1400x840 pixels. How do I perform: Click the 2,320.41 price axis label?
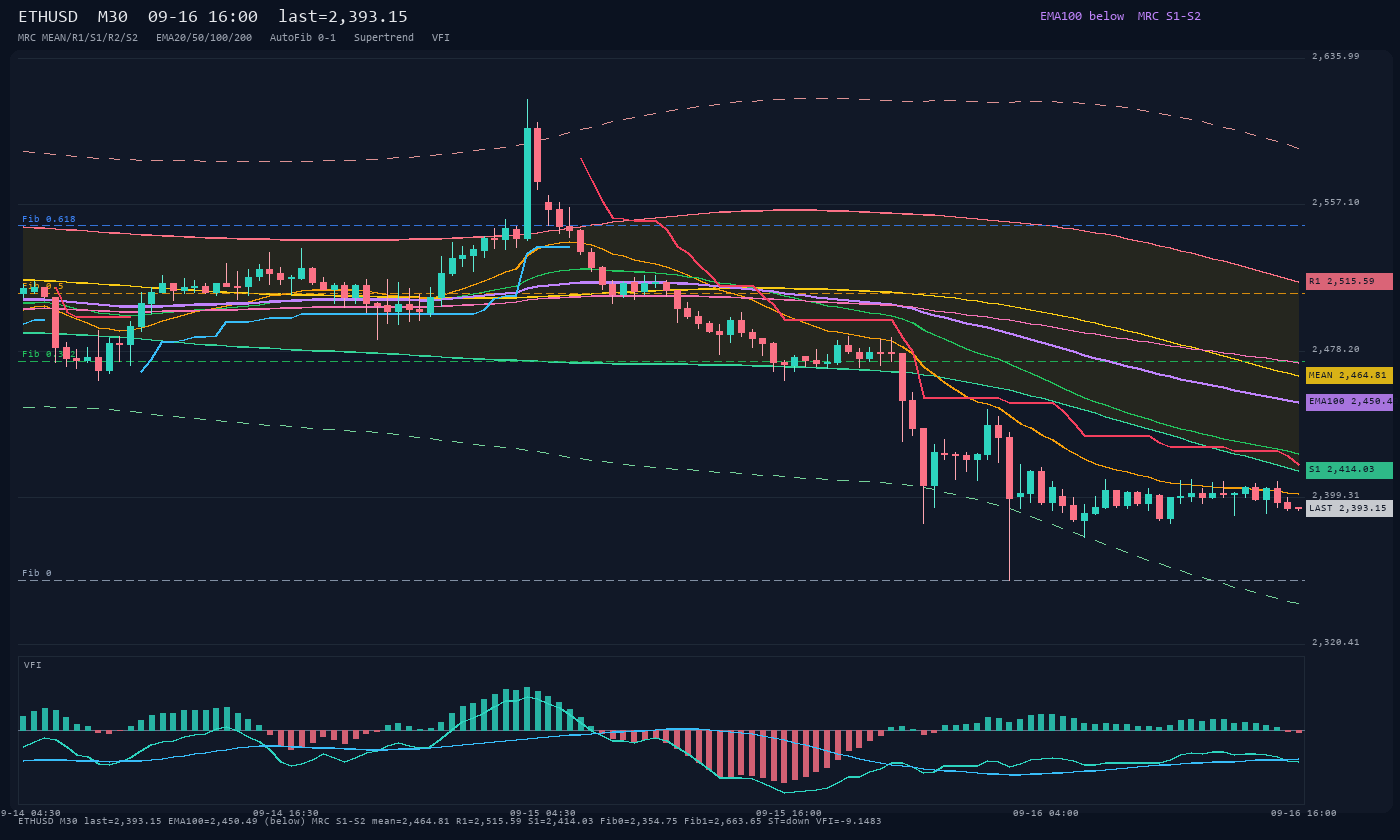point(1336,642)
